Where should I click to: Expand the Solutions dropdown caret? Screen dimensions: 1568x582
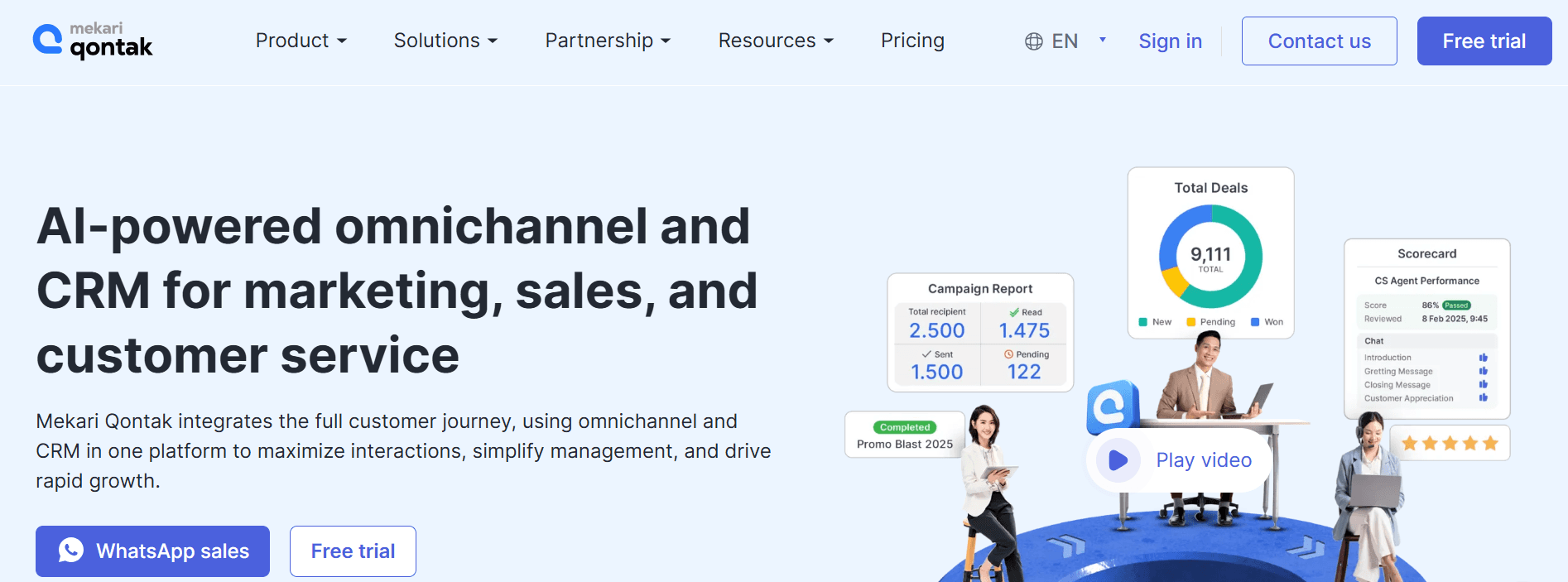click(493, 41)
